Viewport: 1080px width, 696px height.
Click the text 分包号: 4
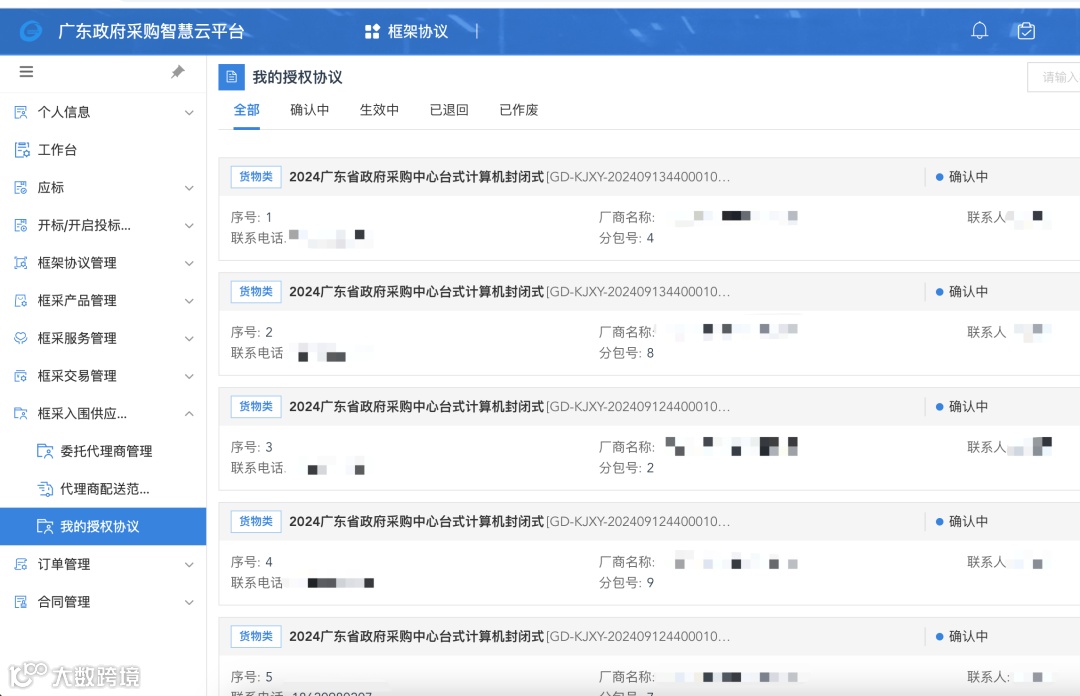[x=626, y=238]
